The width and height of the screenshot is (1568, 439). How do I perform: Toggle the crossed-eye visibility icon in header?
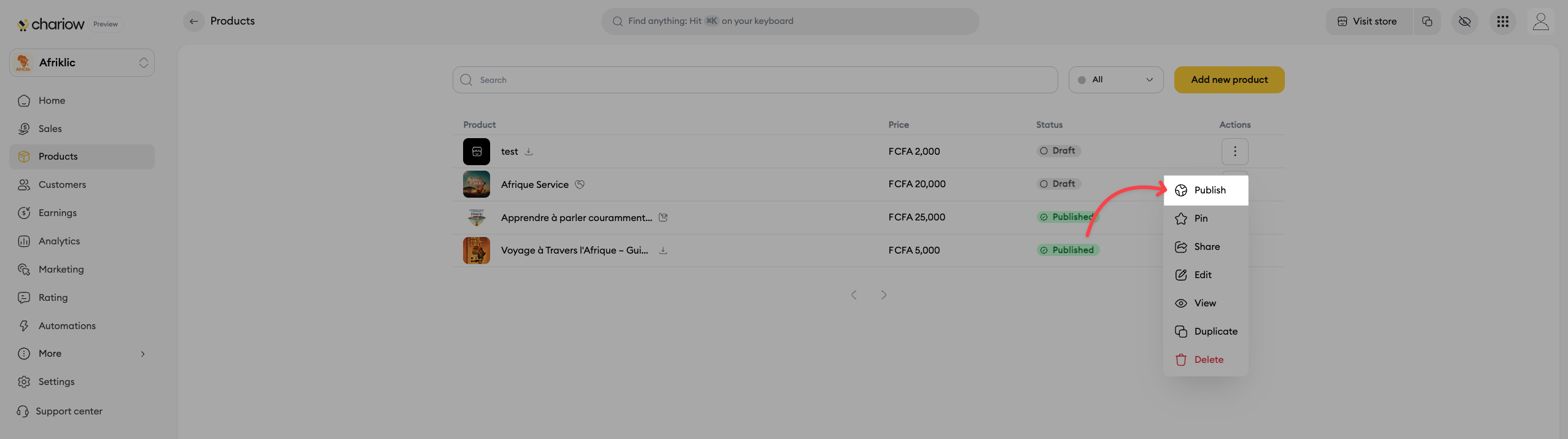point(1465,21)
